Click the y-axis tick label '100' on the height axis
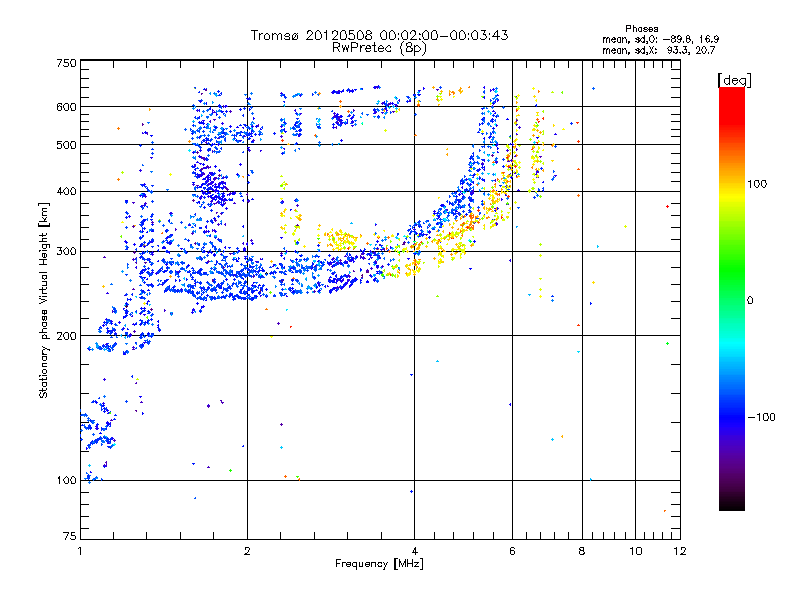 66,481
